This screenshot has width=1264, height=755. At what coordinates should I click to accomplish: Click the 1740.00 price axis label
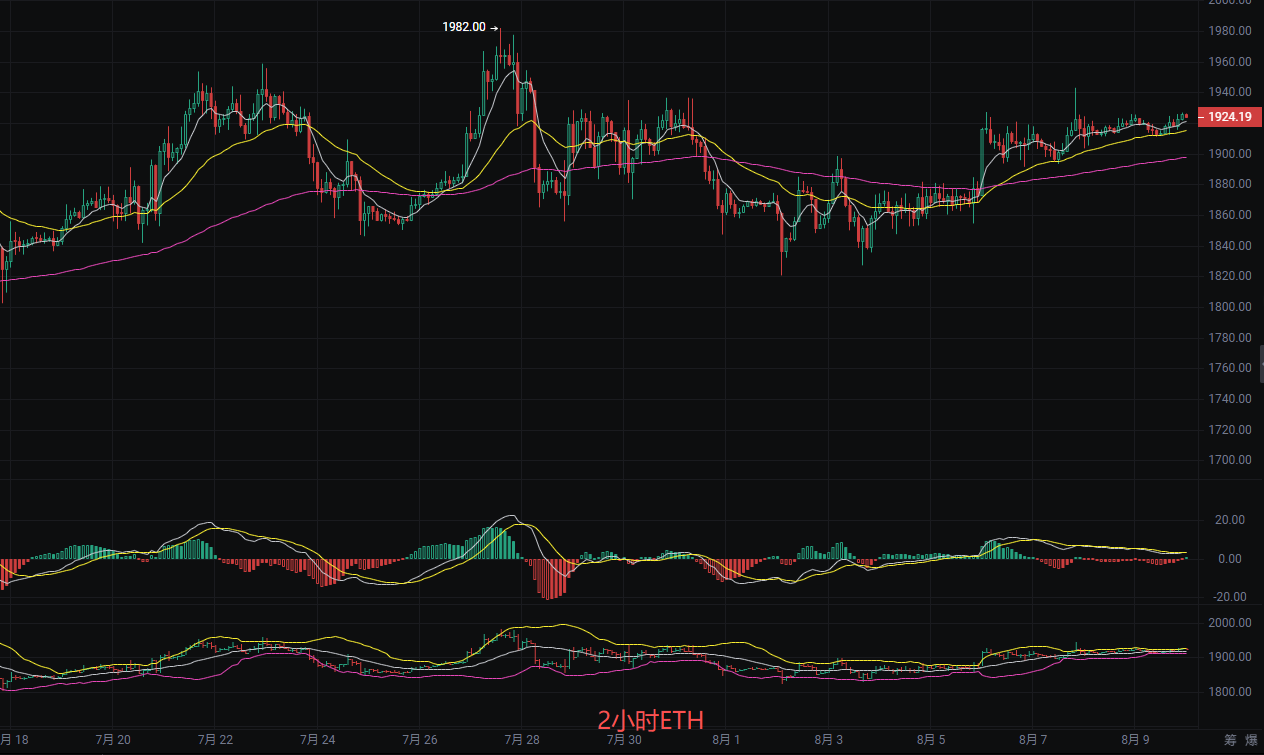pyautogui.click(x=1230, y=399)
